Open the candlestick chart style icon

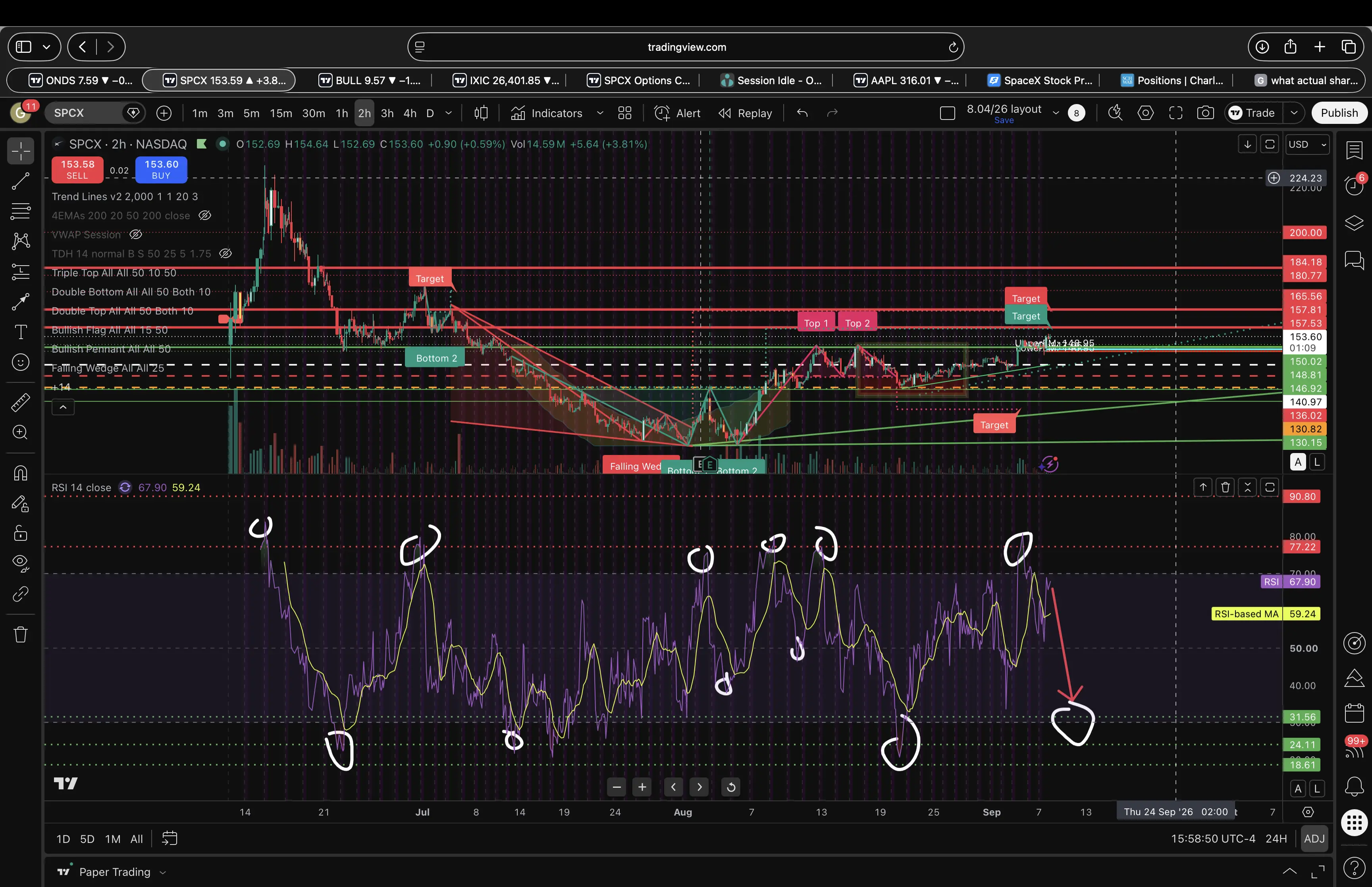pyautogui.click(x=481, y=113)
